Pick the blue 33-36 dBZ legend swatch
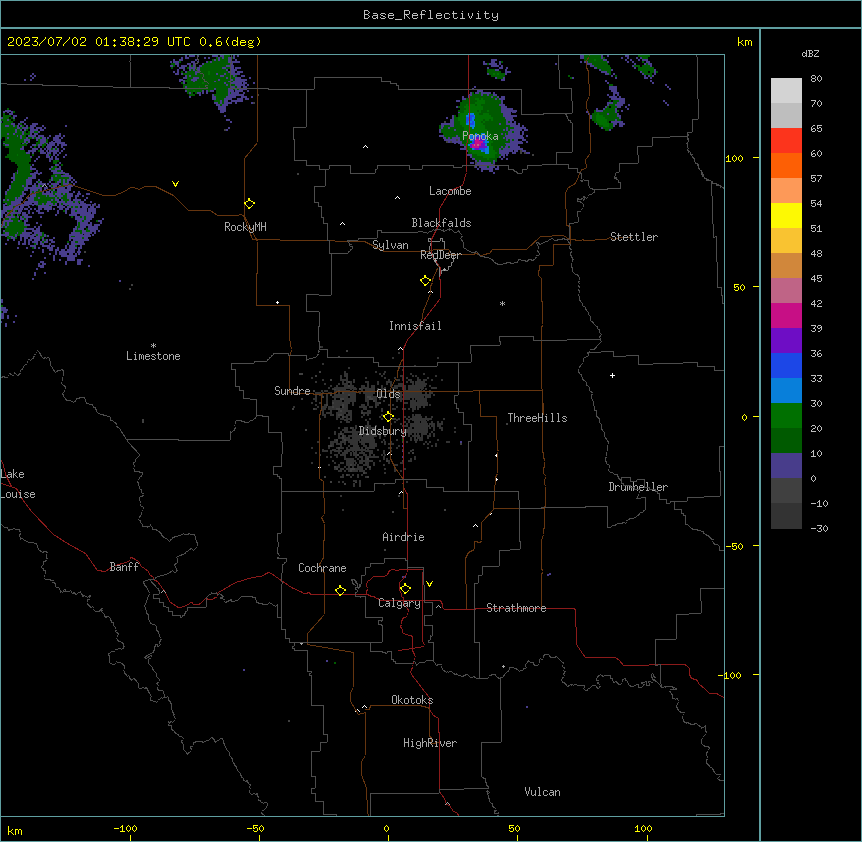 [x=786, y=365]
